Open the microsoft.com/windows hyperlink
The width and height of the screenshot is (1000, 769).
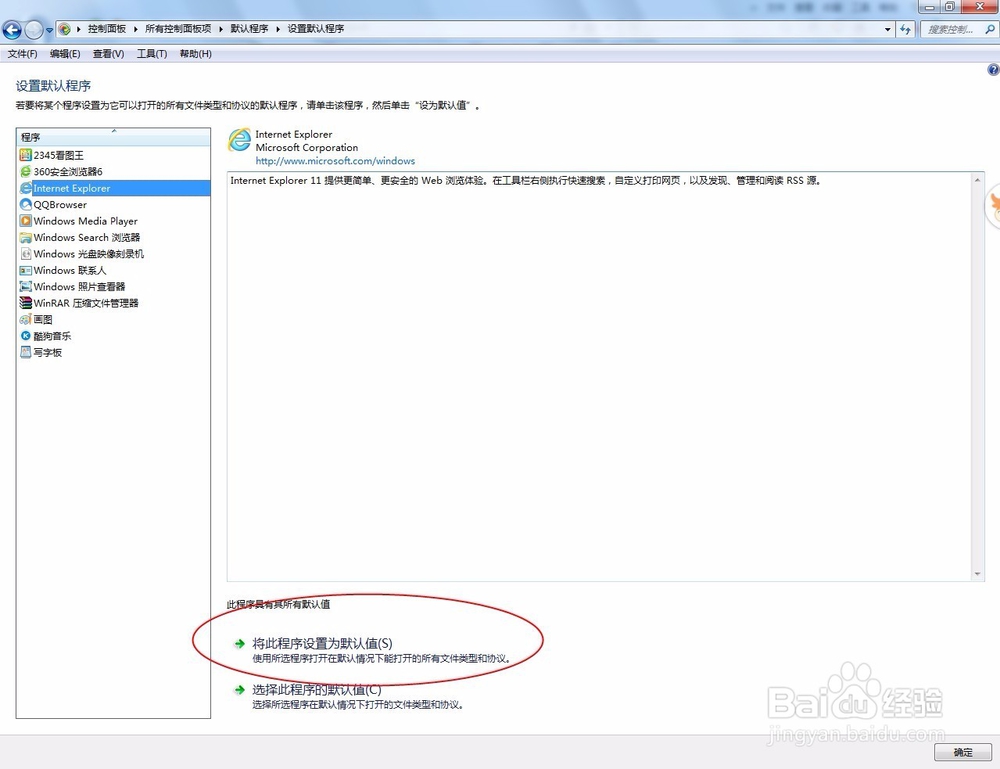click(335, 161)
